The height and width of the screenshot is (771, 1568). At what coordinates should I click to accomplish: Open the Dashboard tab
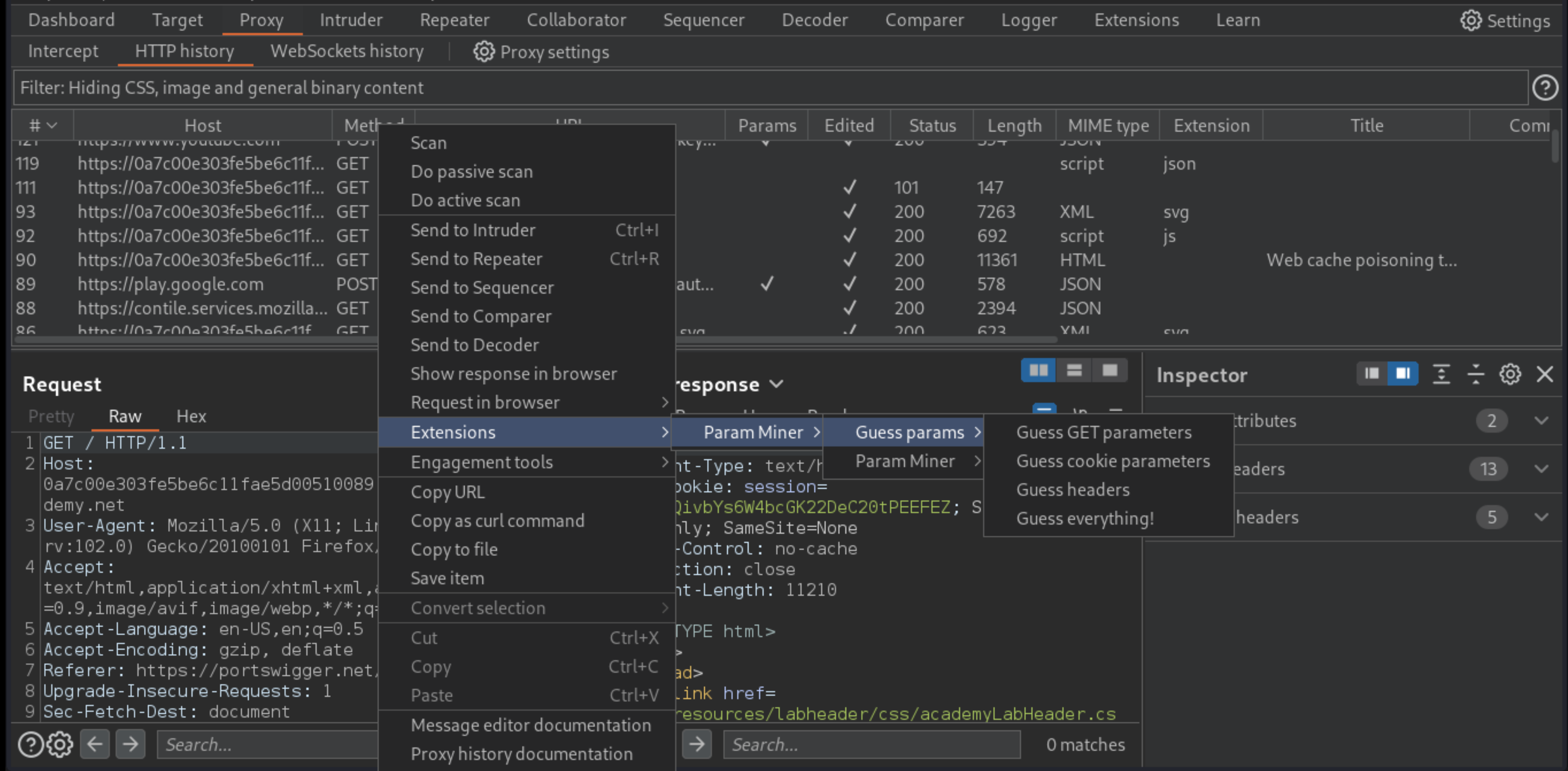coord(71,20)
